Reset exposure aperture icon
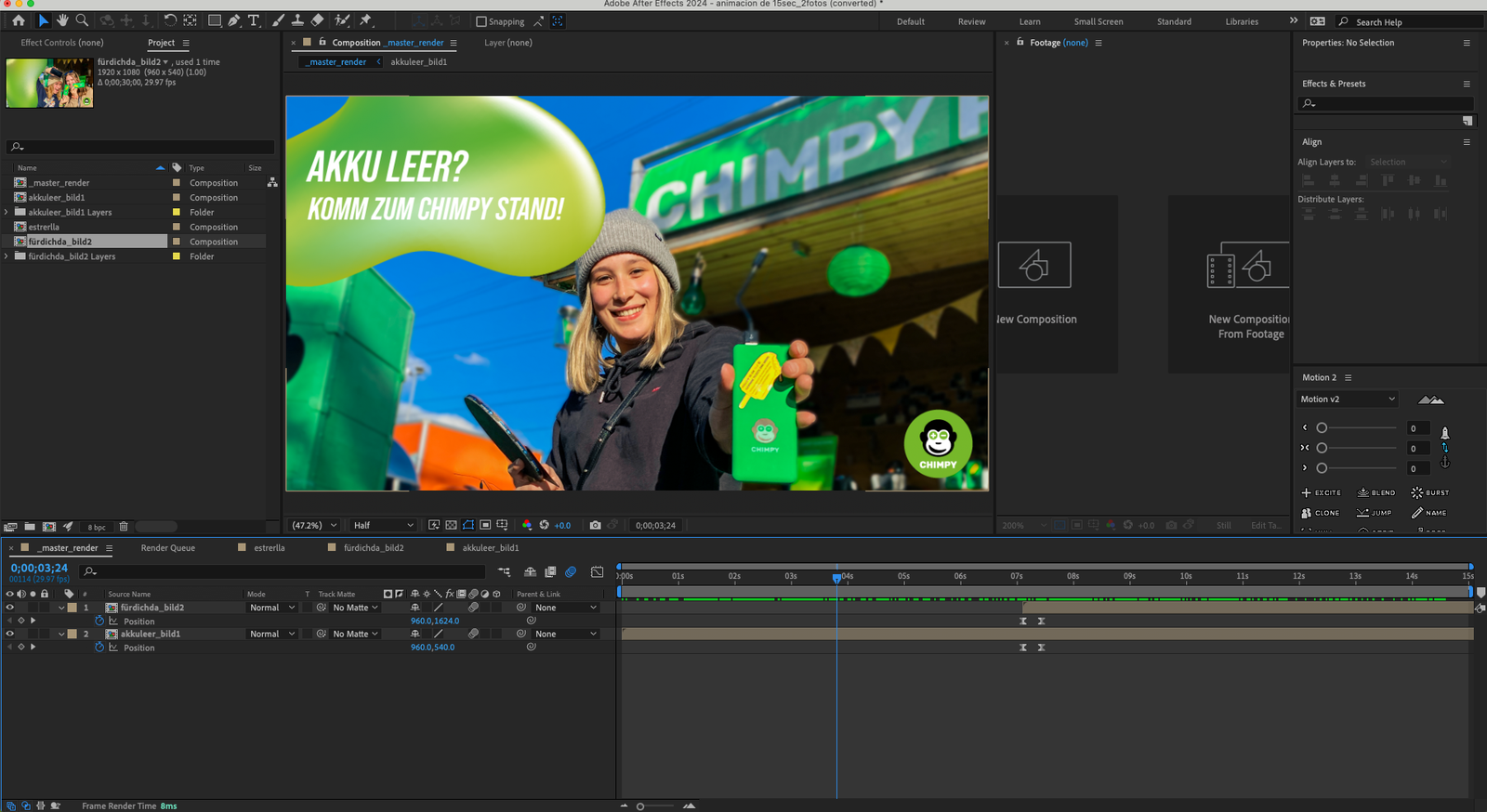Screen dimensions: 1487x812 coord(544,525)
